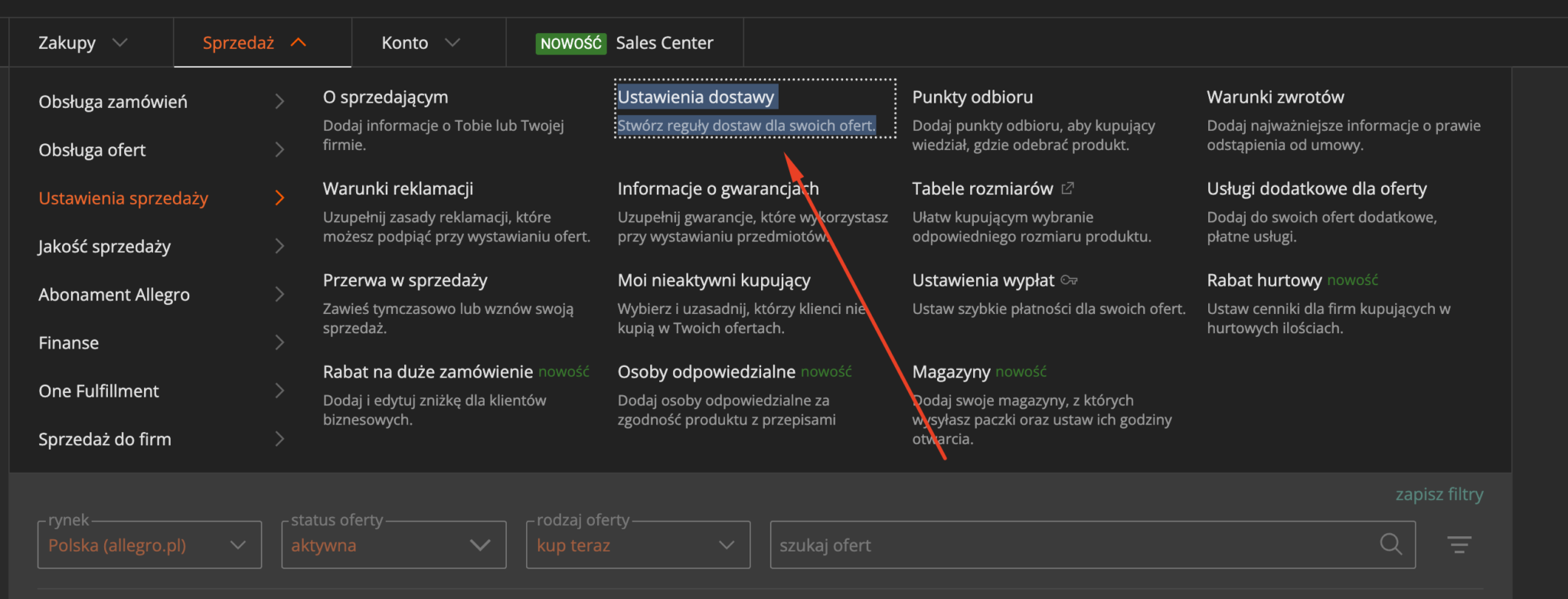The height and width of the screenshot is (599, 1568).
Task: Click the orange arrow beside Ustawienia sprzedaży
Action: (279, 198)
